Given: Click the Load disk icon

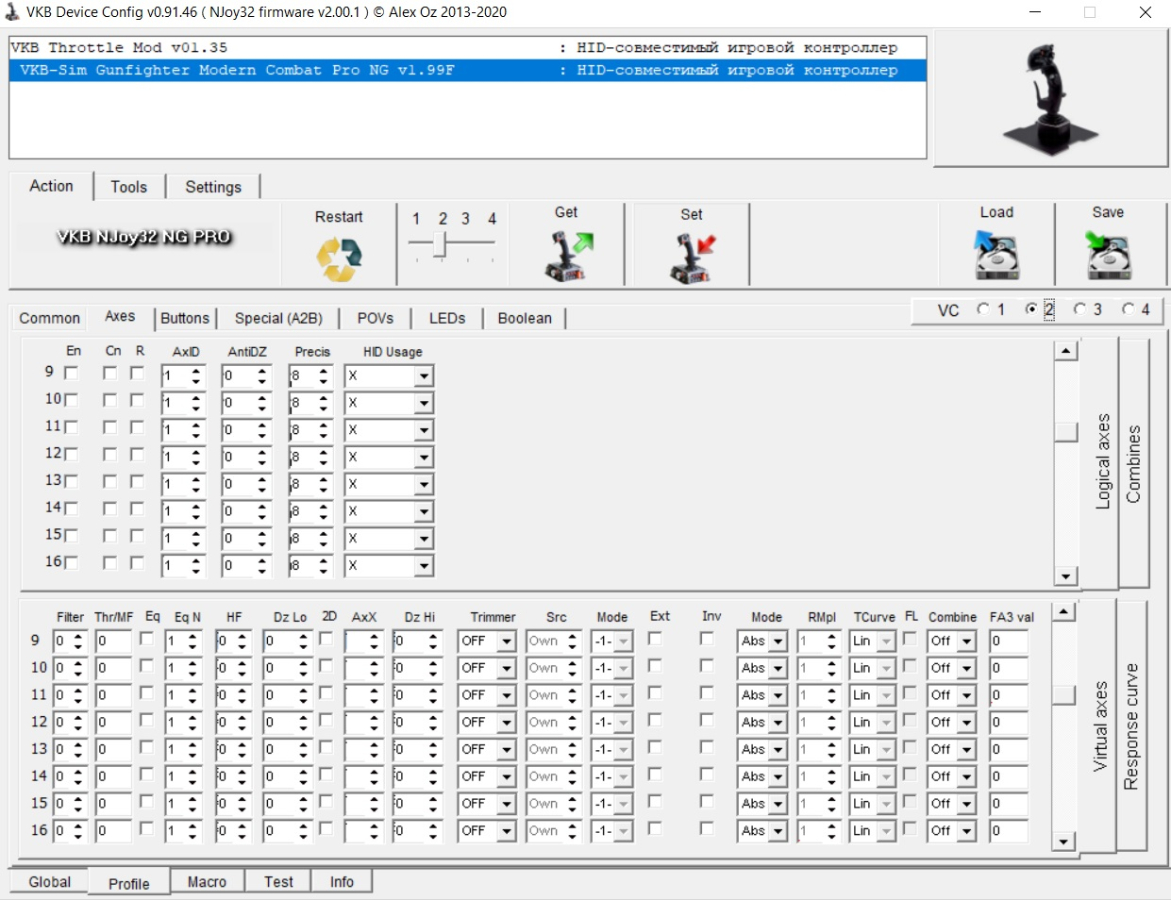Looking at the screenshot, I should 996,255.
